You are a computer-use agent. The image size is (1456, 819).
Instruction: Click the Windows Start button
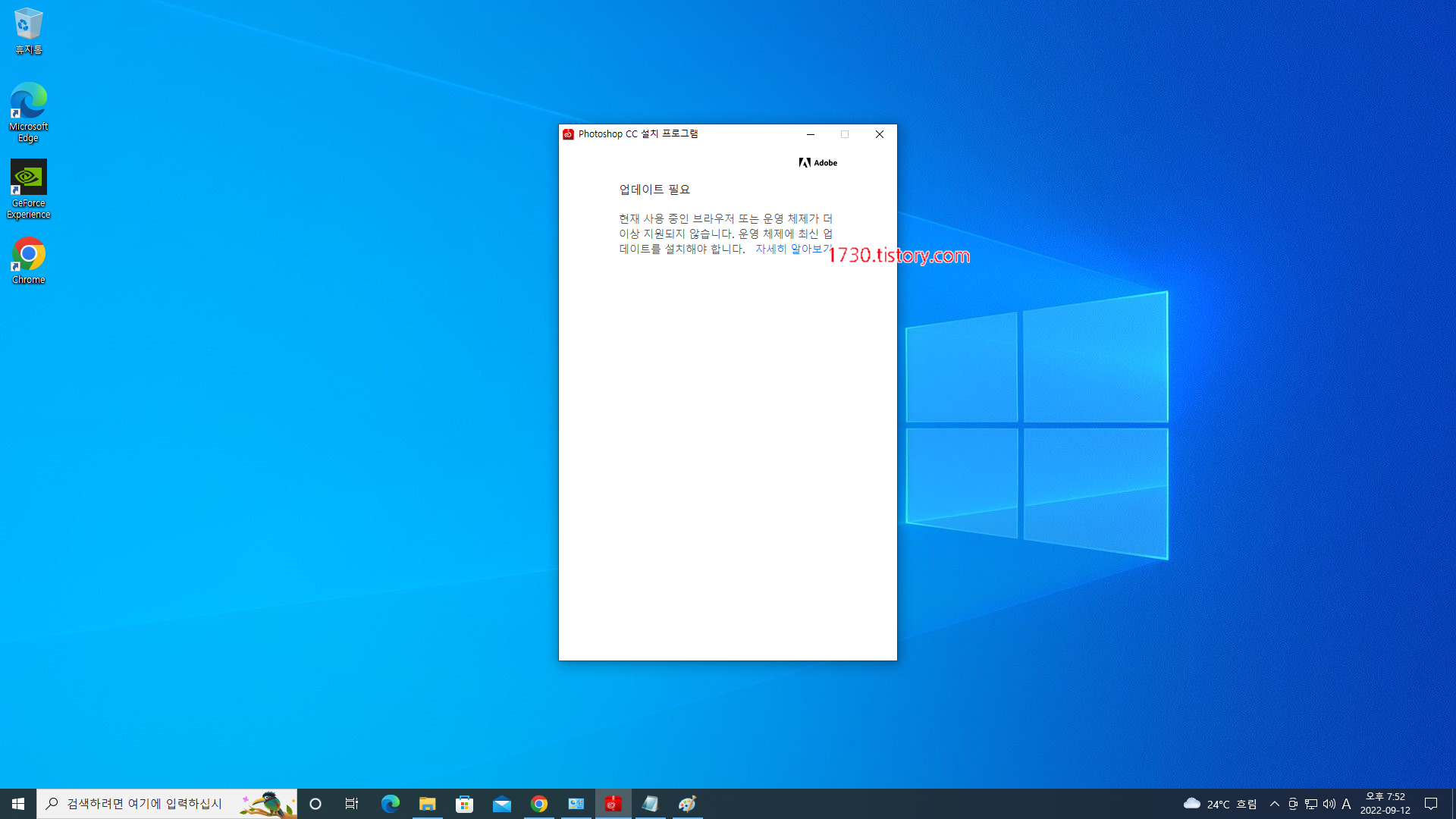pos(18,804)
